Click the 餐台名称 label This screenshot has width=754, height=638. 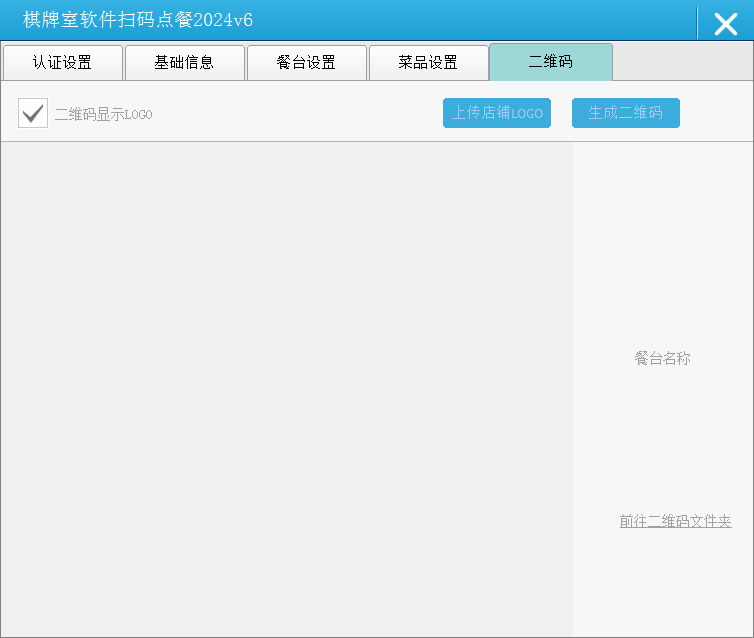[x=662, y=358]
